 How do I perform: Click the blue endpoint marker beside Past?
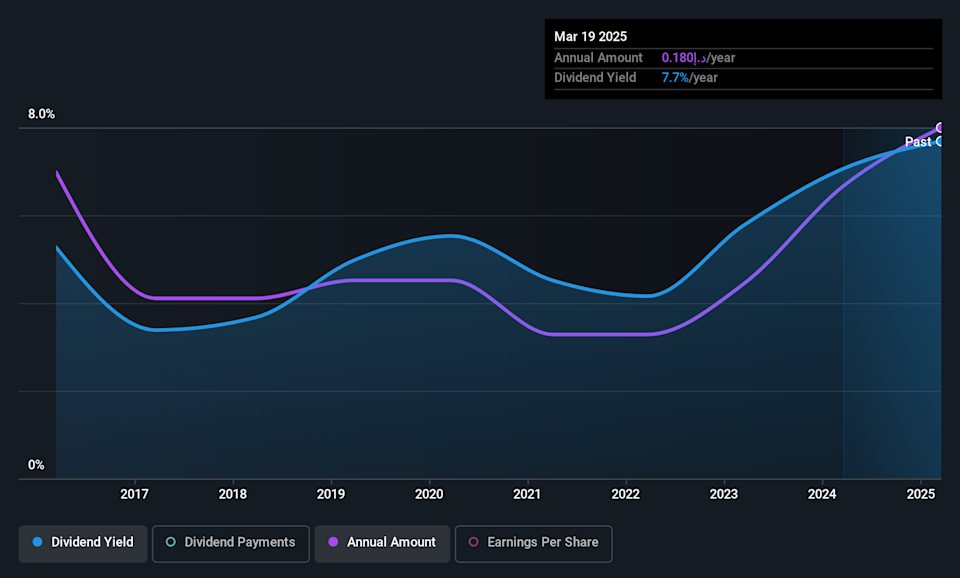[x=940, y=142]
